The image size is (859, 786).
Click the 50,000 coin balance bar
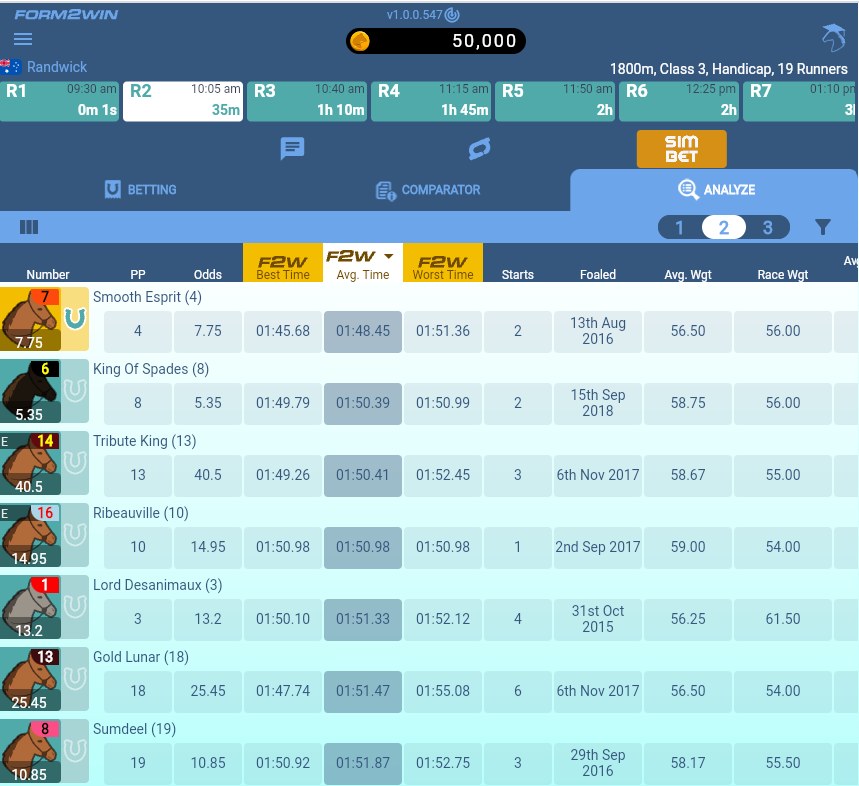click(x=436, y=41)
